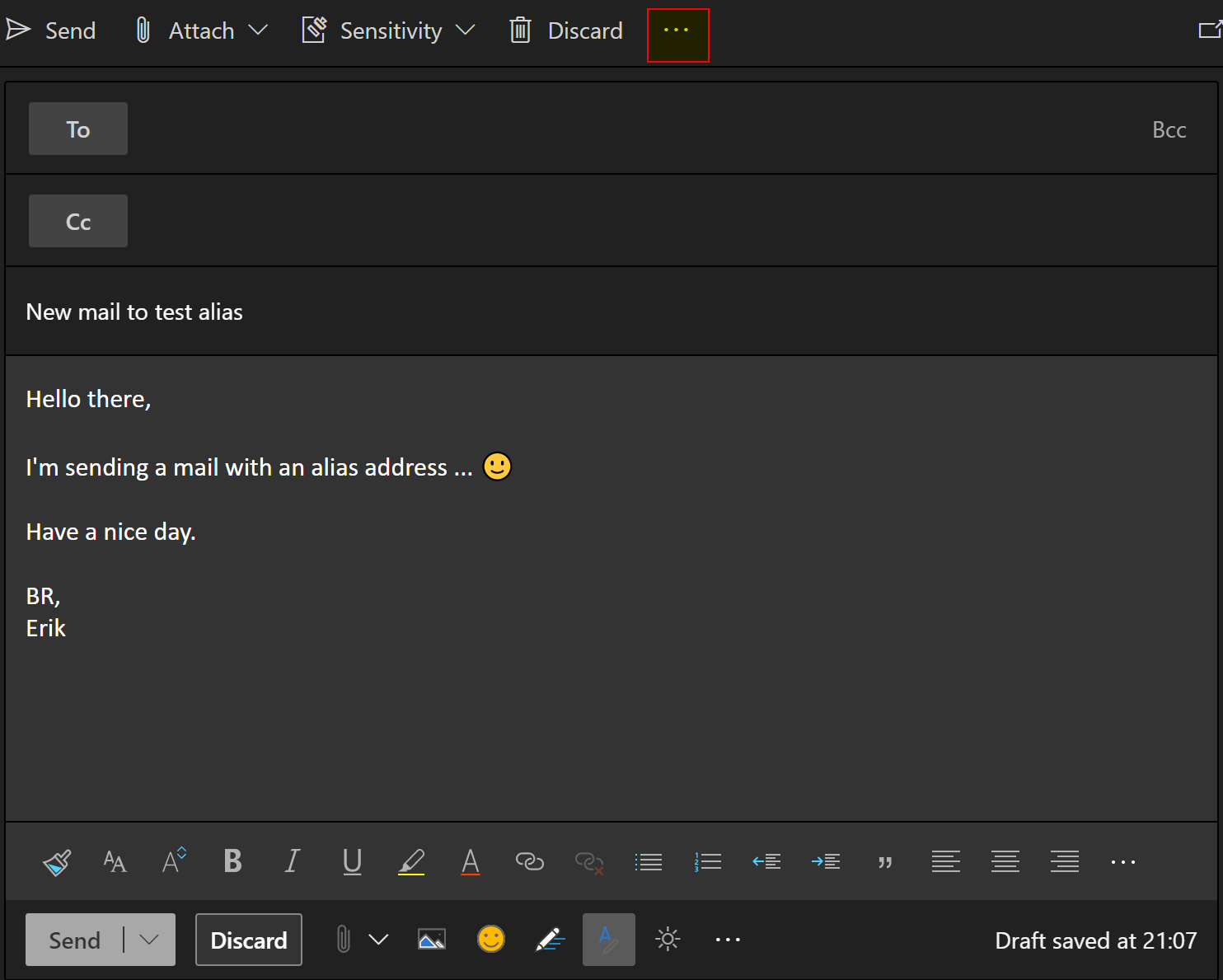The image size is (1223, 980).
Task: Increase the paragraph indent
Action: click(826, 862)
